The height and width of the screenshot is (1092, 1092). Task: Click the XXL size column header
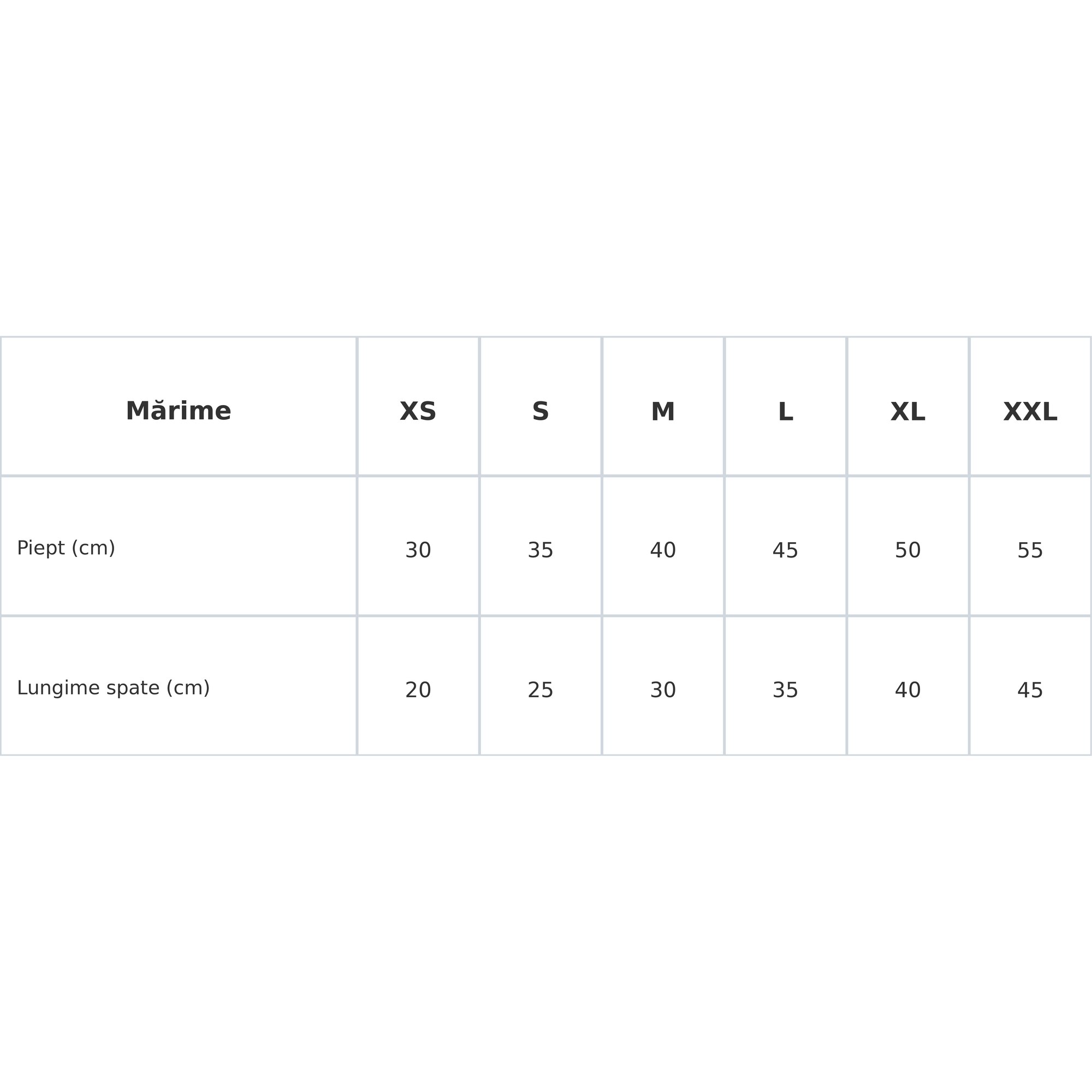pyautogui.click(x=1030, y=411)
